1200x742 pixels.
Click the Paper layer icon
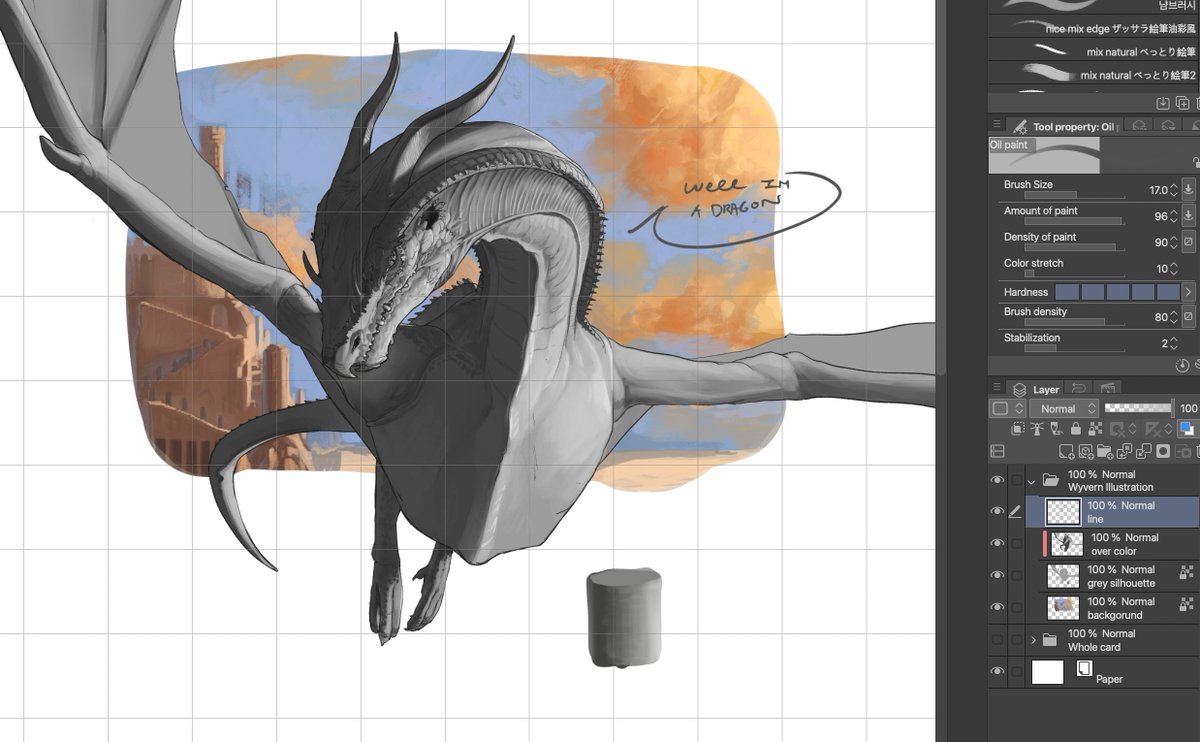tap(1083, 669)
